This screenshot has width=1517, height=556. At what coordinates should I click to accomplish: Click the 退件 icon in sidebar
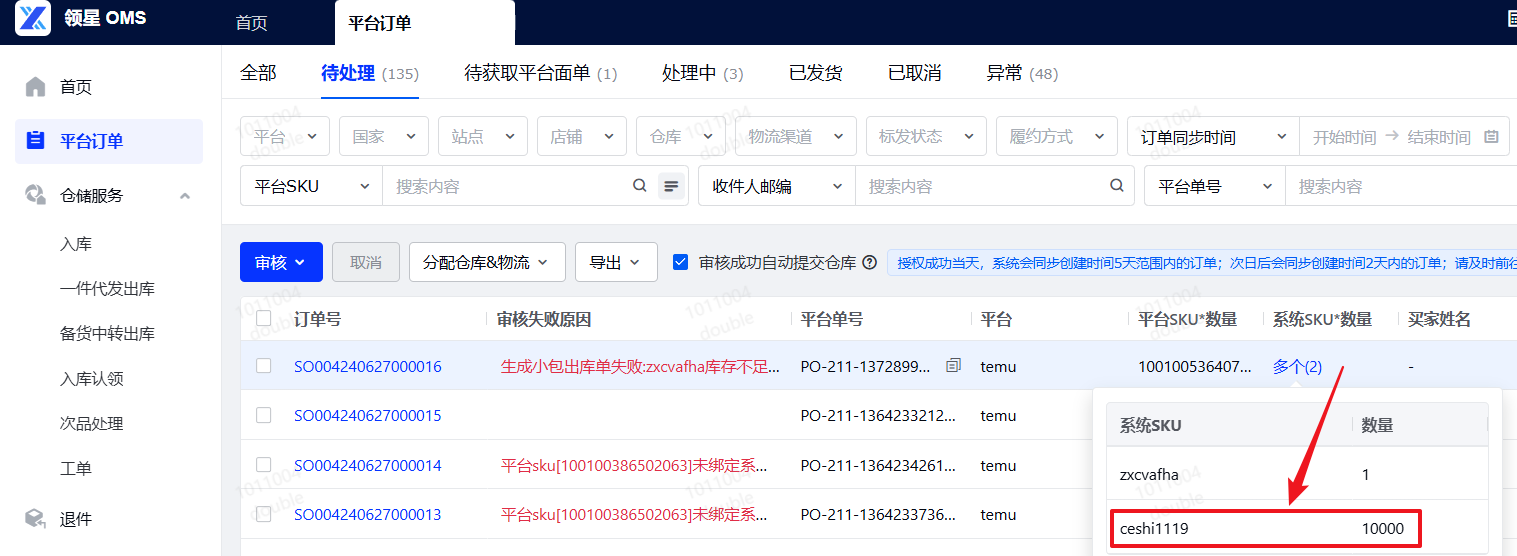tap(36, 519)
